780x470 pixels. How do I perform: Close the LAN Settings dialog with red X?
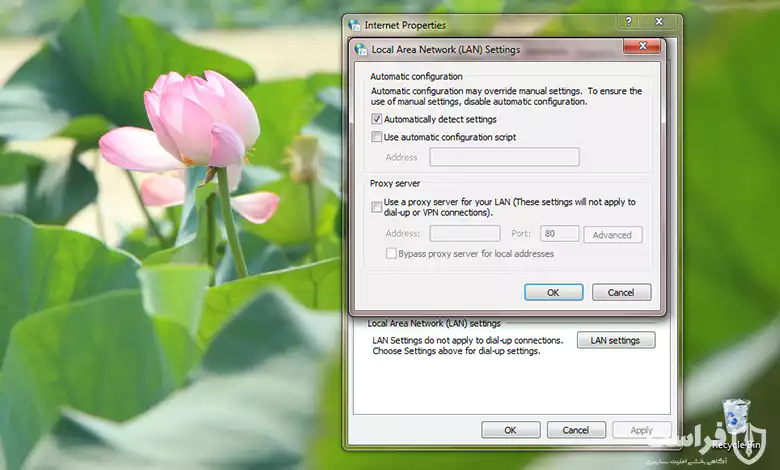tap(642, 46)
